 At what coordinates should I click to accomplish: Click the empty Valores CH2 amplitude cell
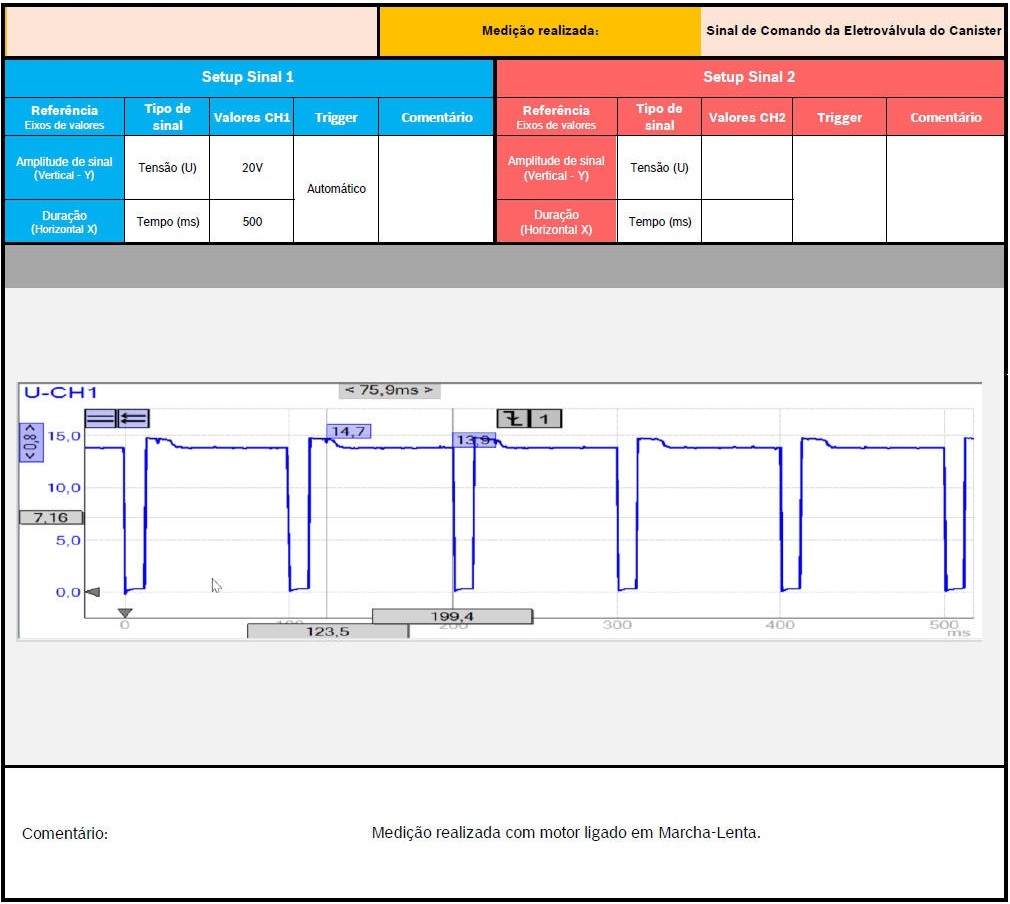pos(746,167)
